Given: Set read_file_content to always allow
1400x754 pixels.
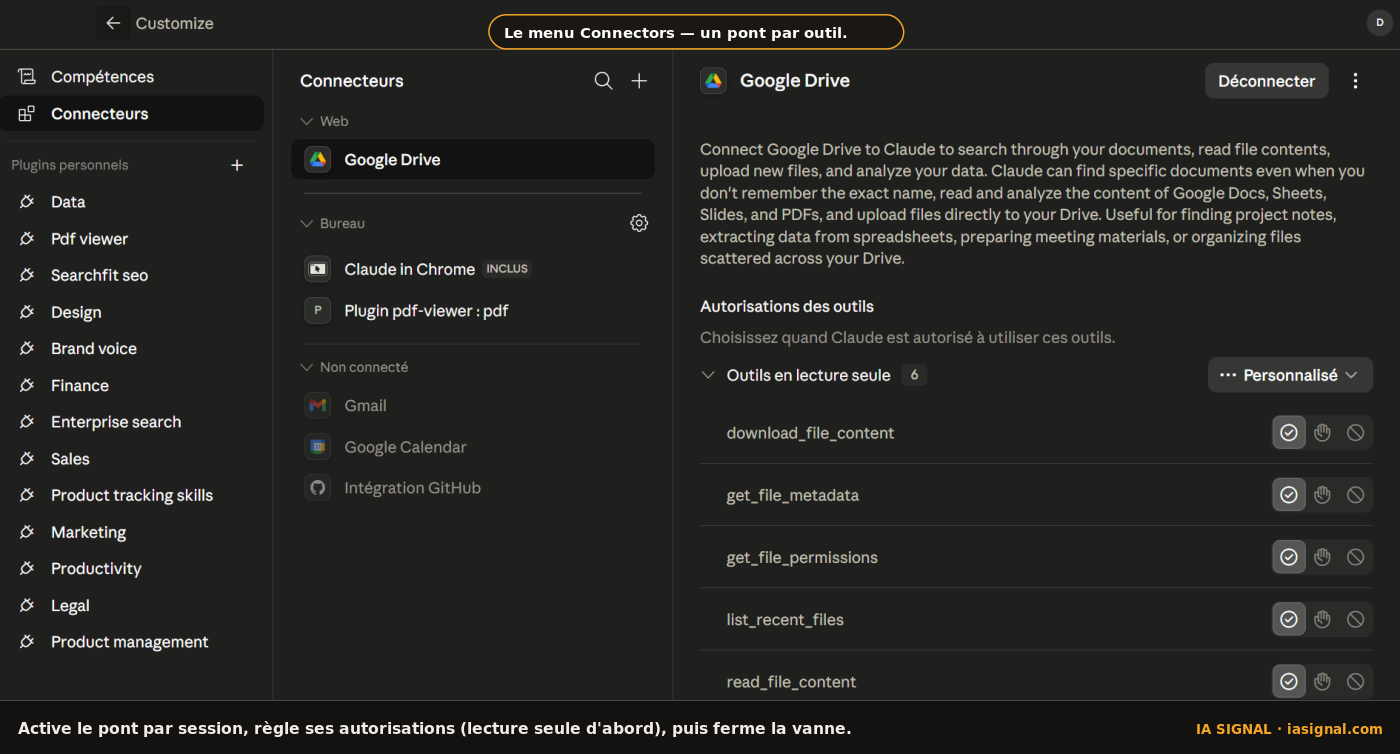Looking at the screenshot, I should tap(1289, 681).
